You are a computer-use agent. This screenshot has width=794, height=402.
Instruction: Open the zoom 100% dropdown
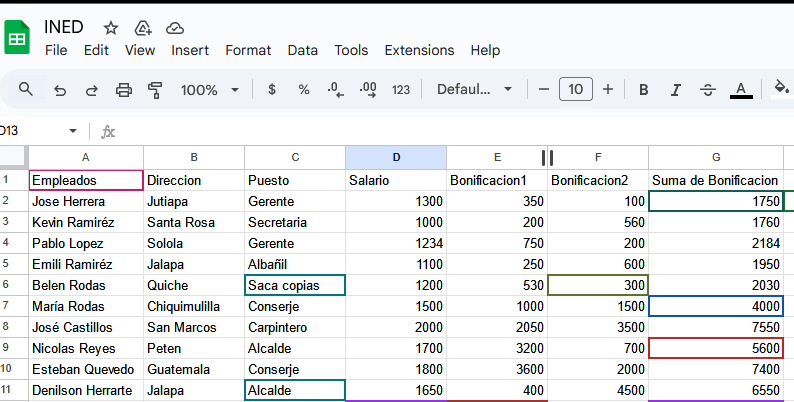pos(210,90)
